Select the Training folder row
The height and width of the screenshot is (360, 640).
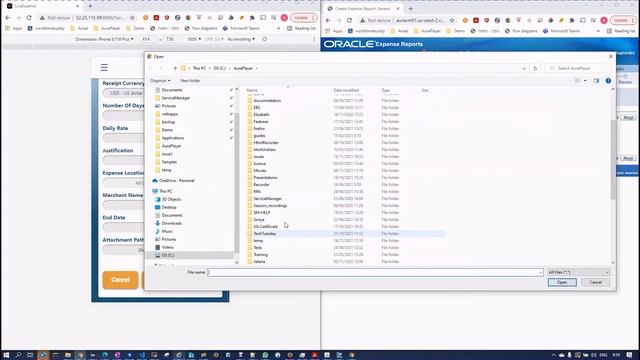pos(345,254)
